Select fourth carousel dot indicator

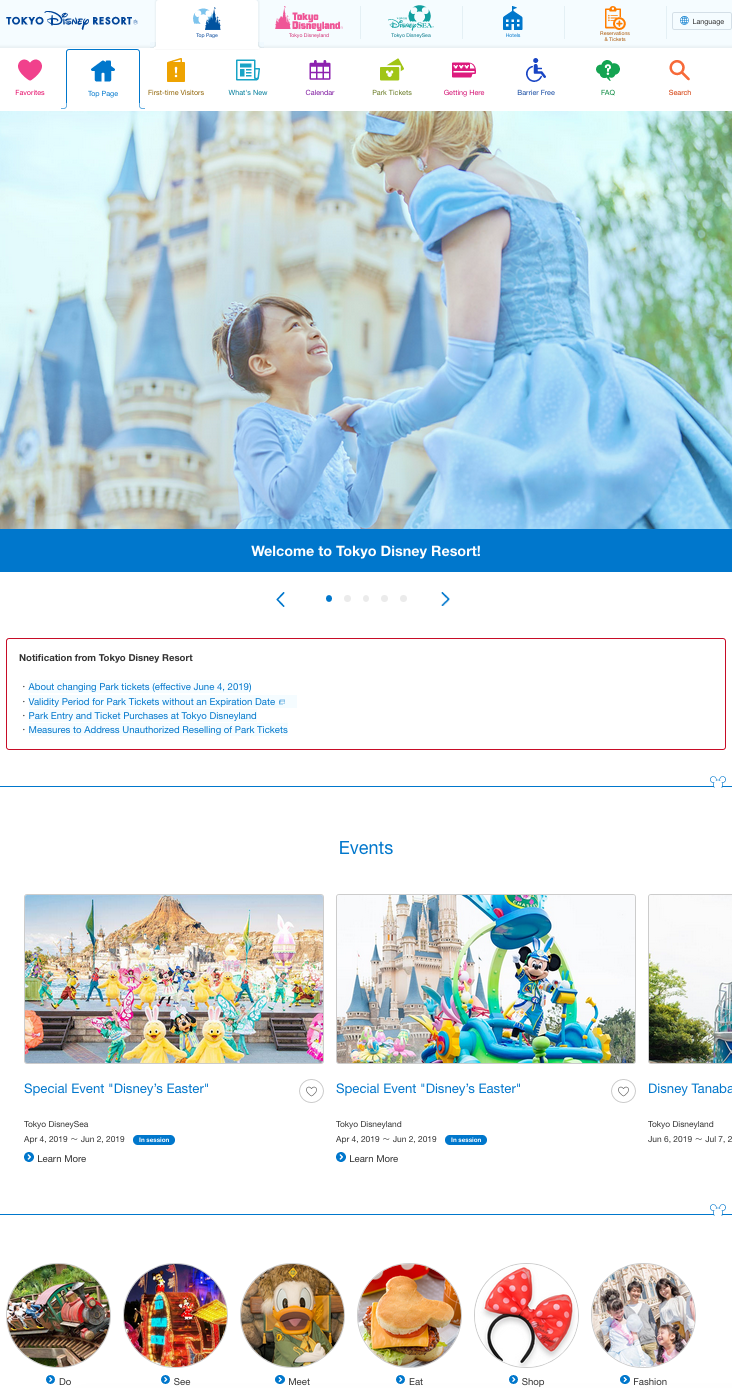click(384, 598)
